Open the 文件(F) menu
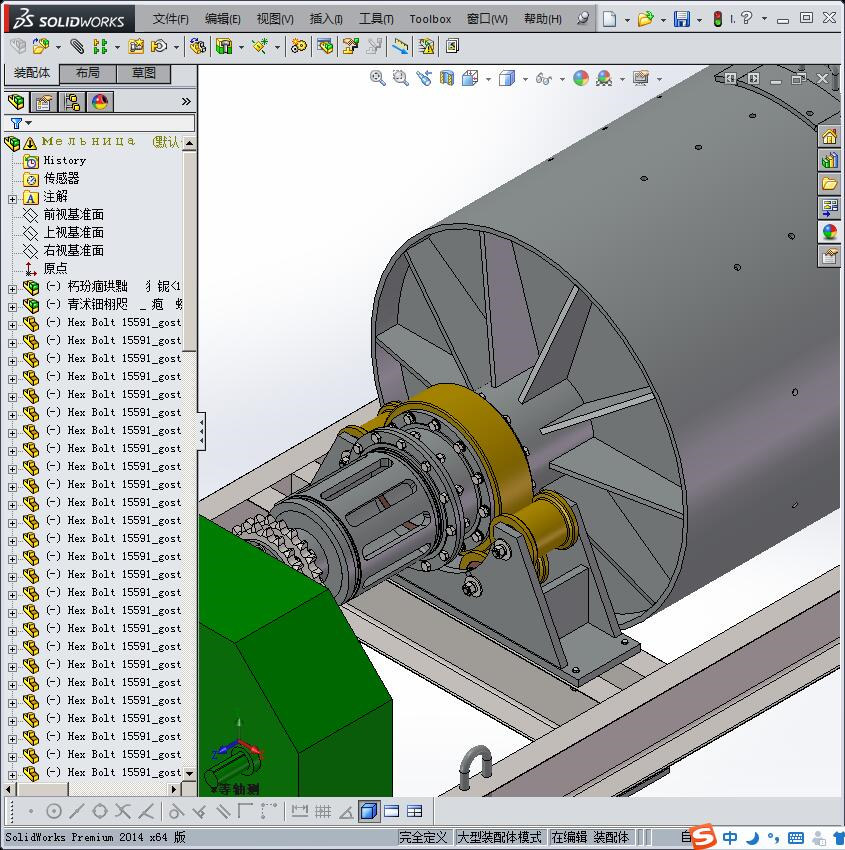845x850 pixels. 170,19
